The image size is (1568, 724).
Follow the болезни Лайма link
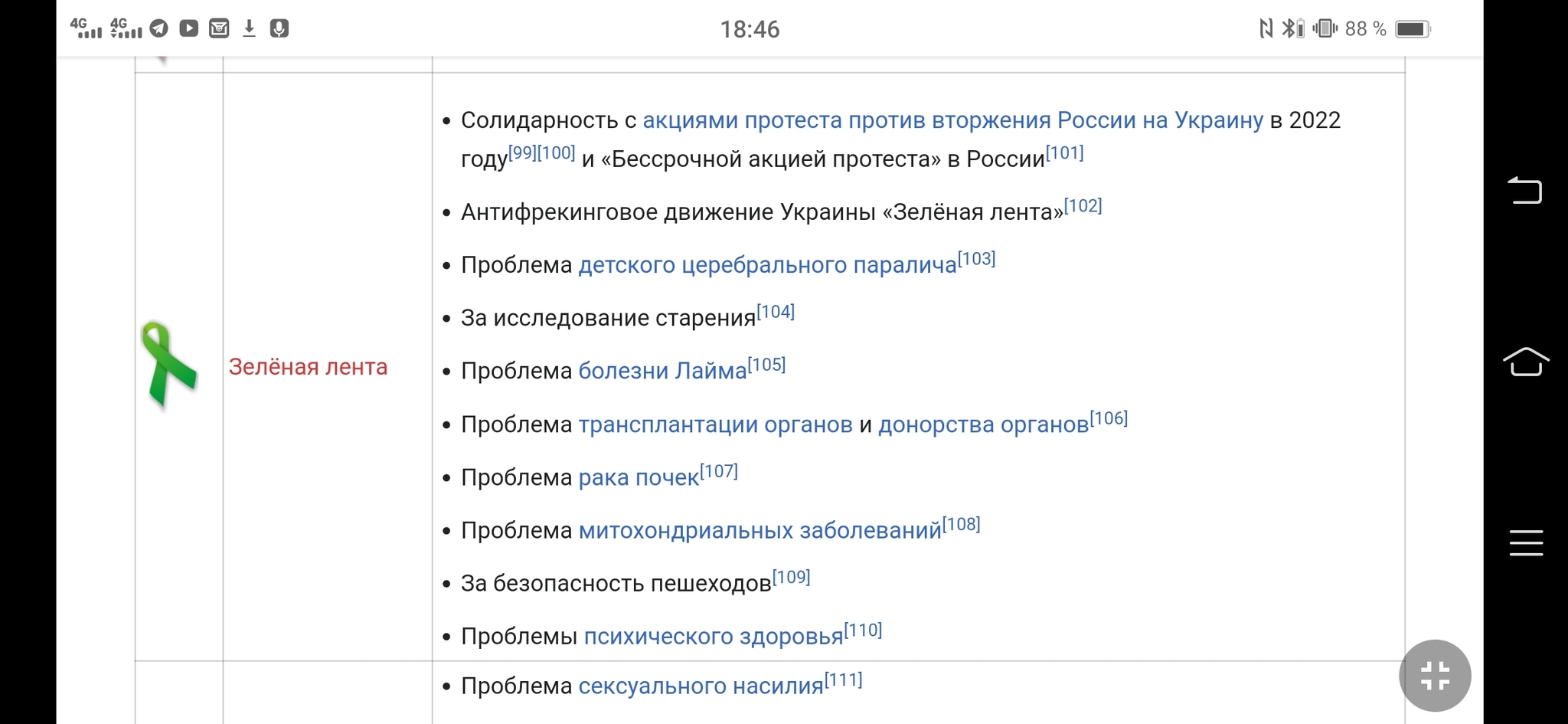point(662,371)
